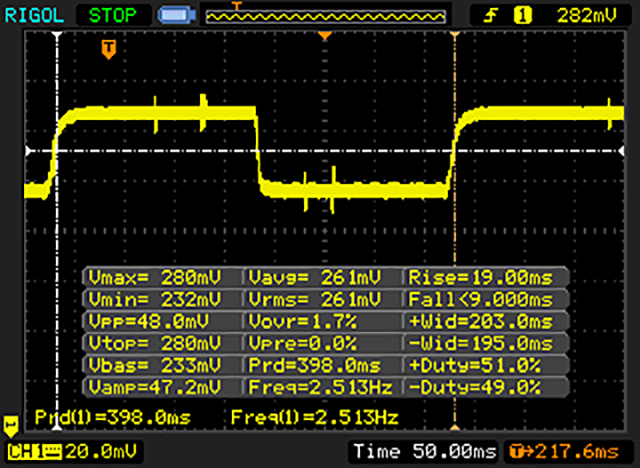640x468 pixels.
Task: Click the waveform memory overview bar
Action: point(325,16)
